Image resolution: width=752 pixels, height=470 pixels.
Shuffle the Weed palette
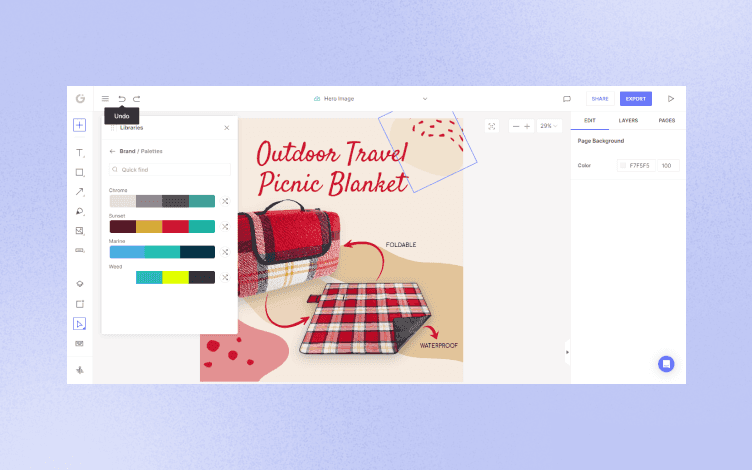pyautogui.click(x=225, y=277)
